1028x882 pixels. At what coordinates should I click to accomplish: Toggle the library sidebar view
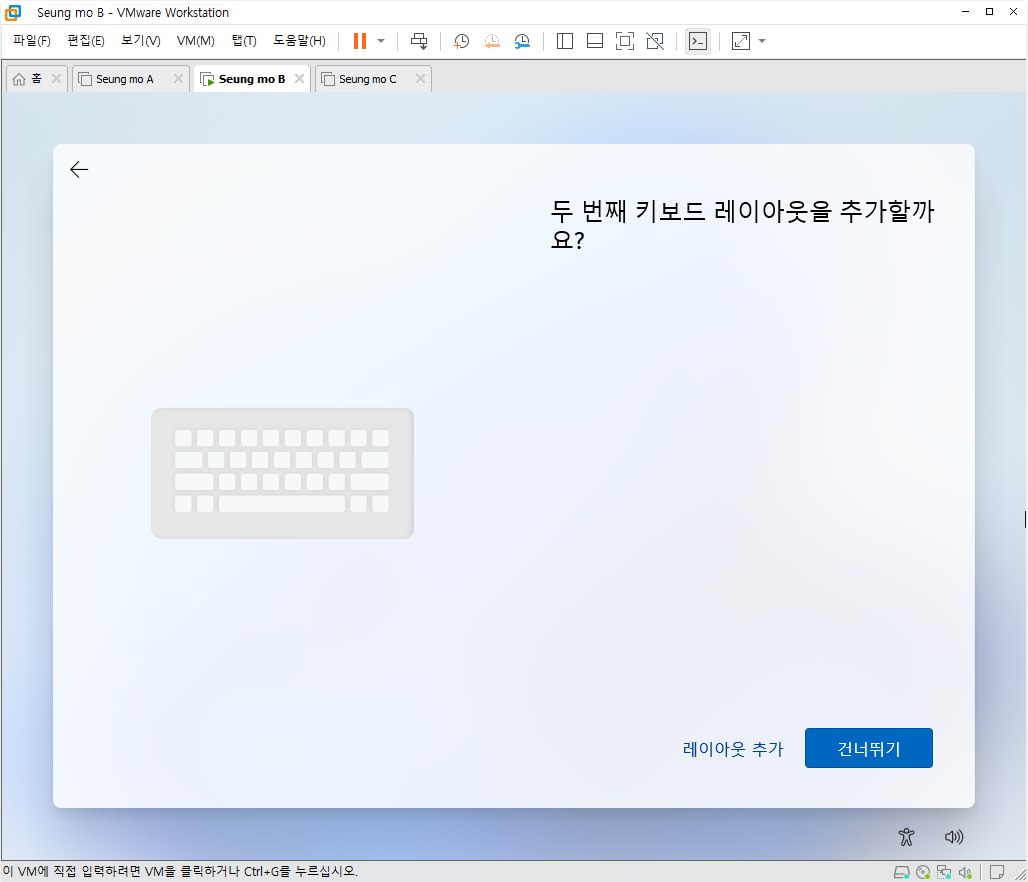click(x=564, y=41)
